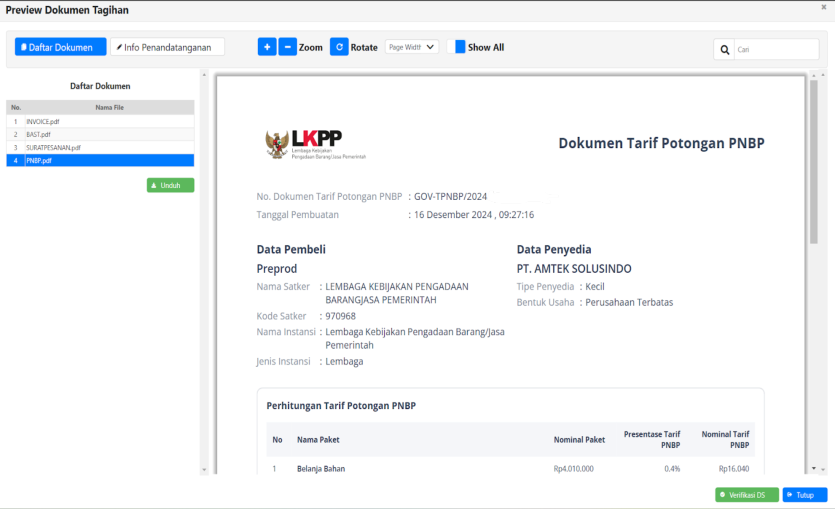Click the zoom out minus icon
Image resolution: width=835 pixels, height=509 pixels.
tap(288, 47)
